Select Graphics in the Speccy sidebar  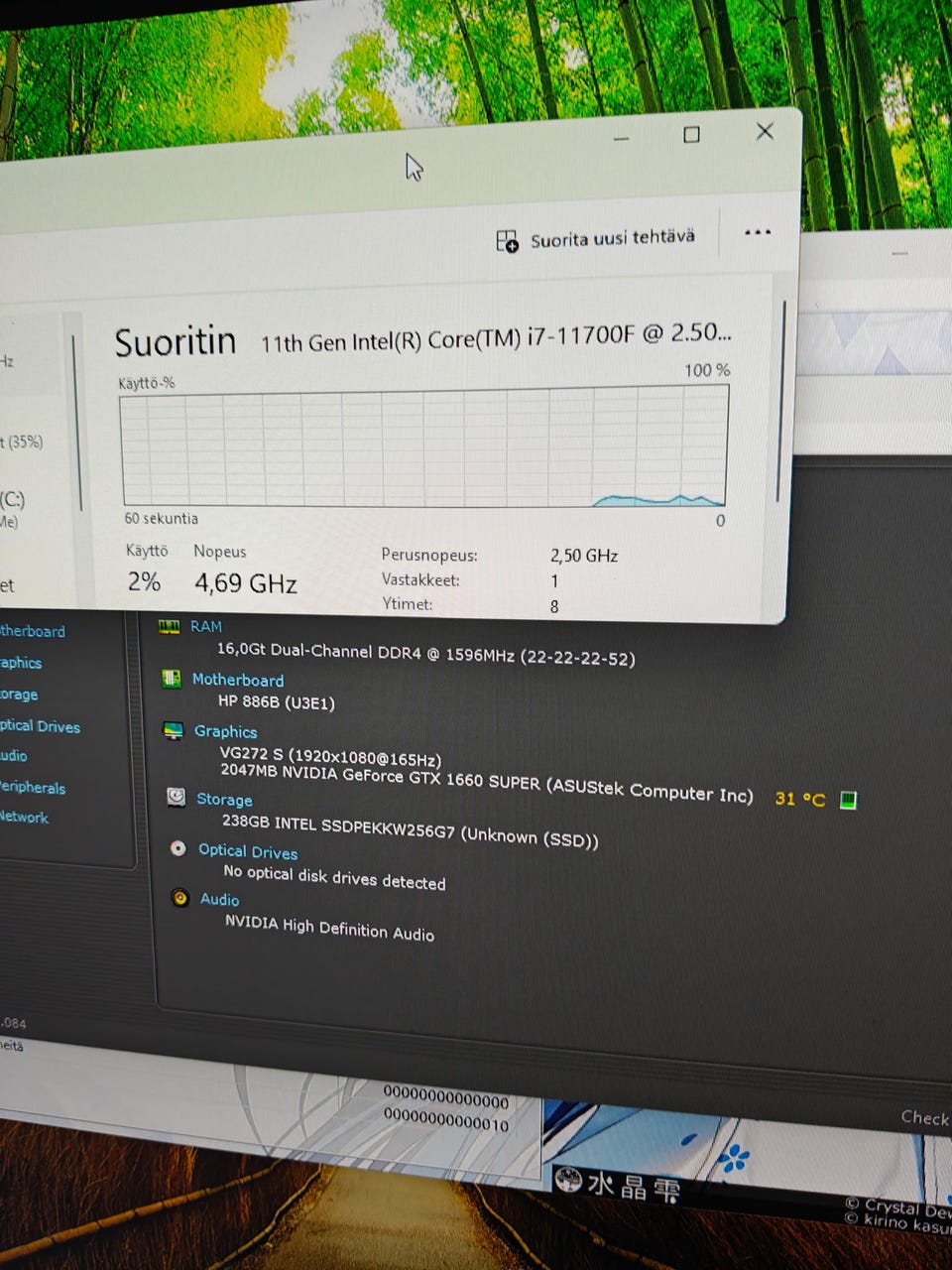(21, 663)
